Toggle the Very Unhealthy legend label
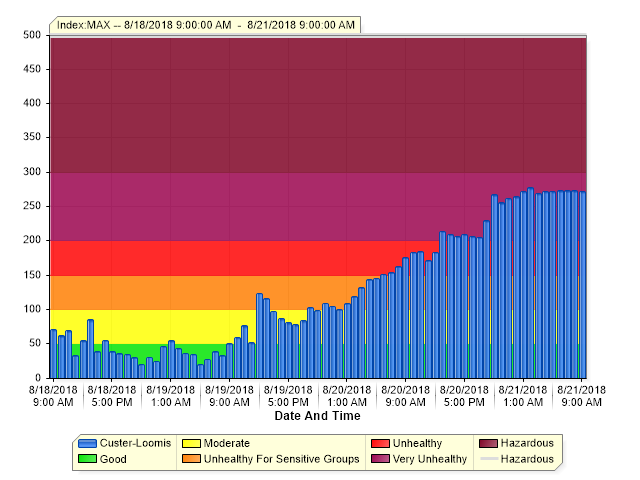The image size is (640, 480). 430,459
